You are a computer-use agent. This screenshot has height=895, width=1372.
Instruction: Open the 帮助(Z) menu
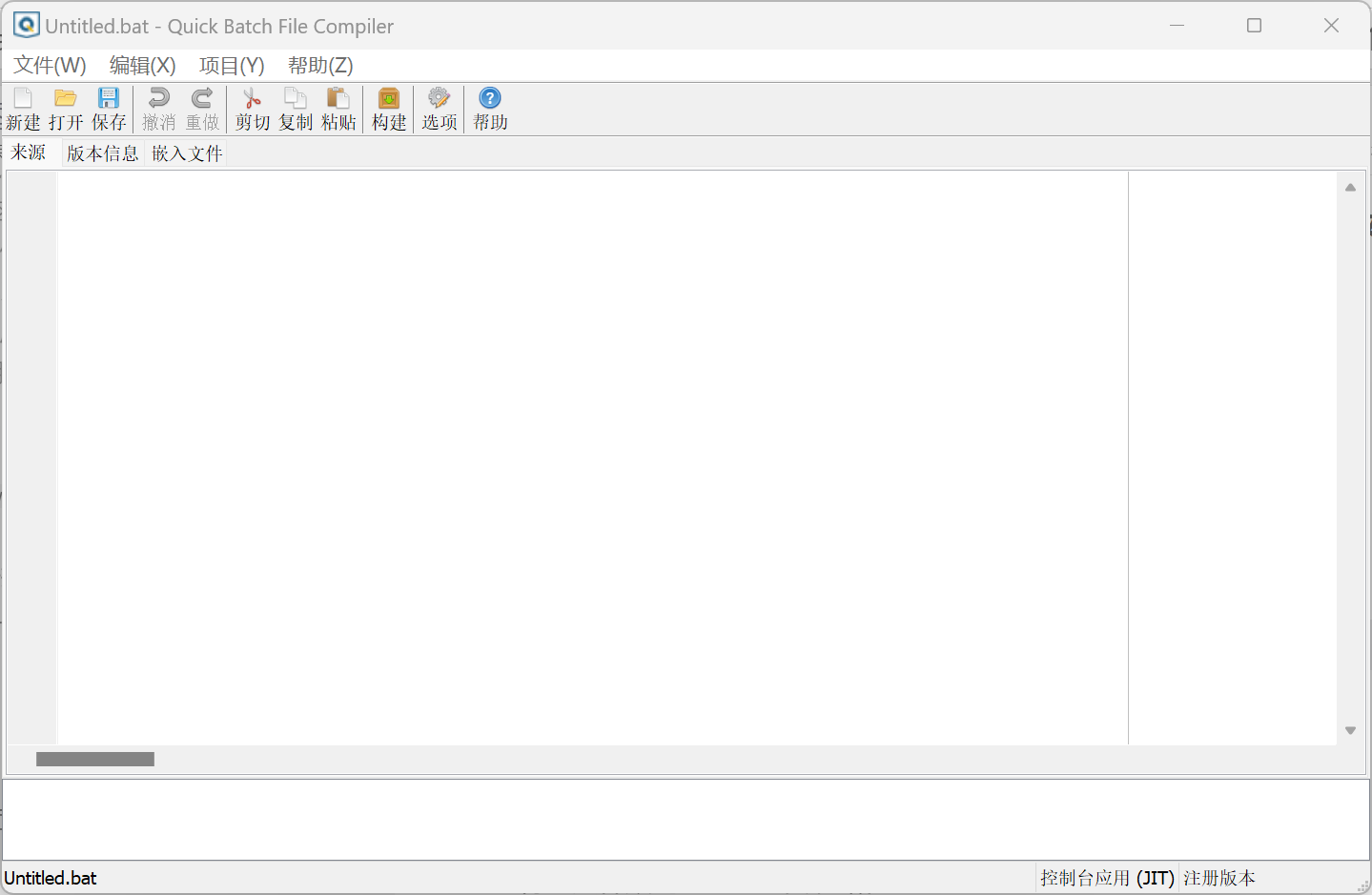(x=320, y=66)
